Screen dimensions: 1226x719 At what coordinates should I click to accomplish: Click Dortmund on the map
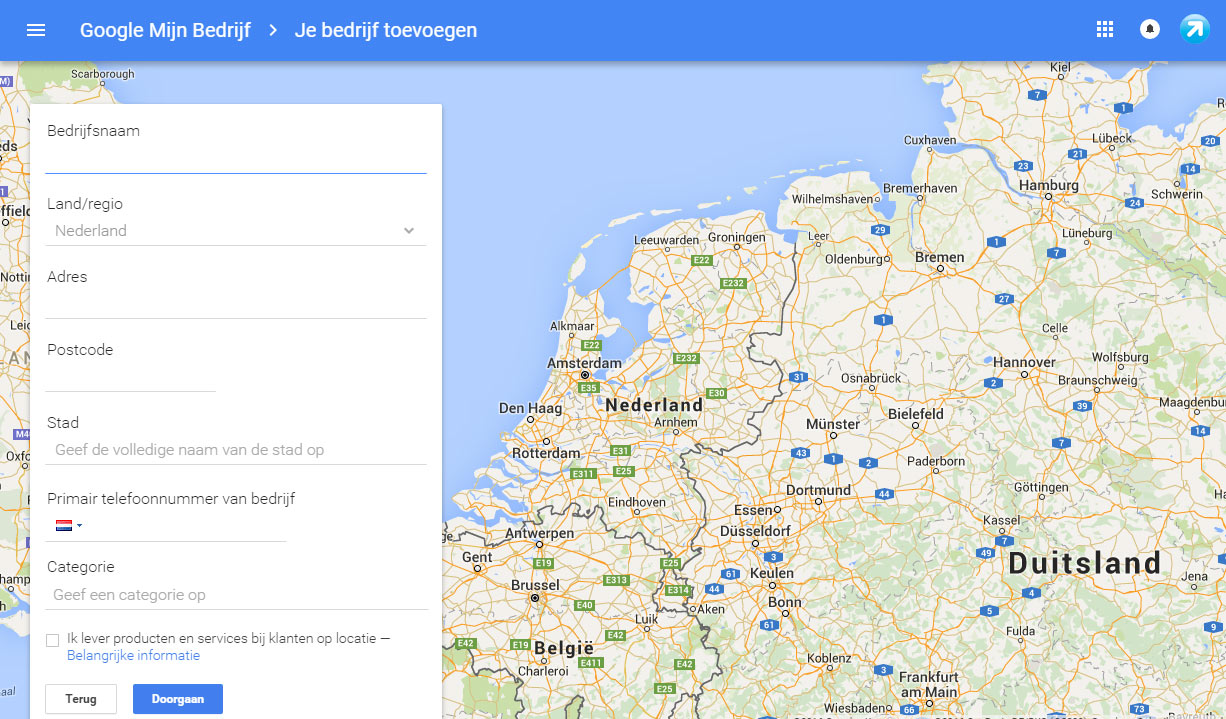(x=818, y=490)
